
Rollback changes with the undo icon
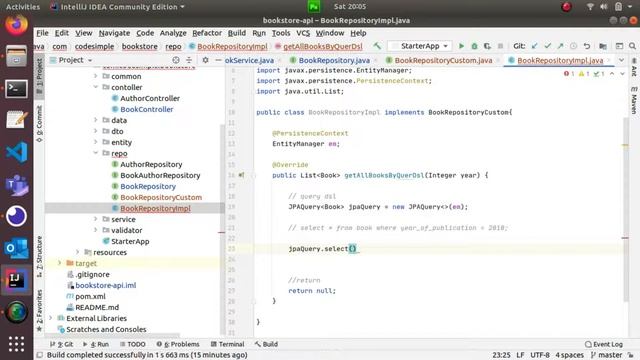(587, 46)
